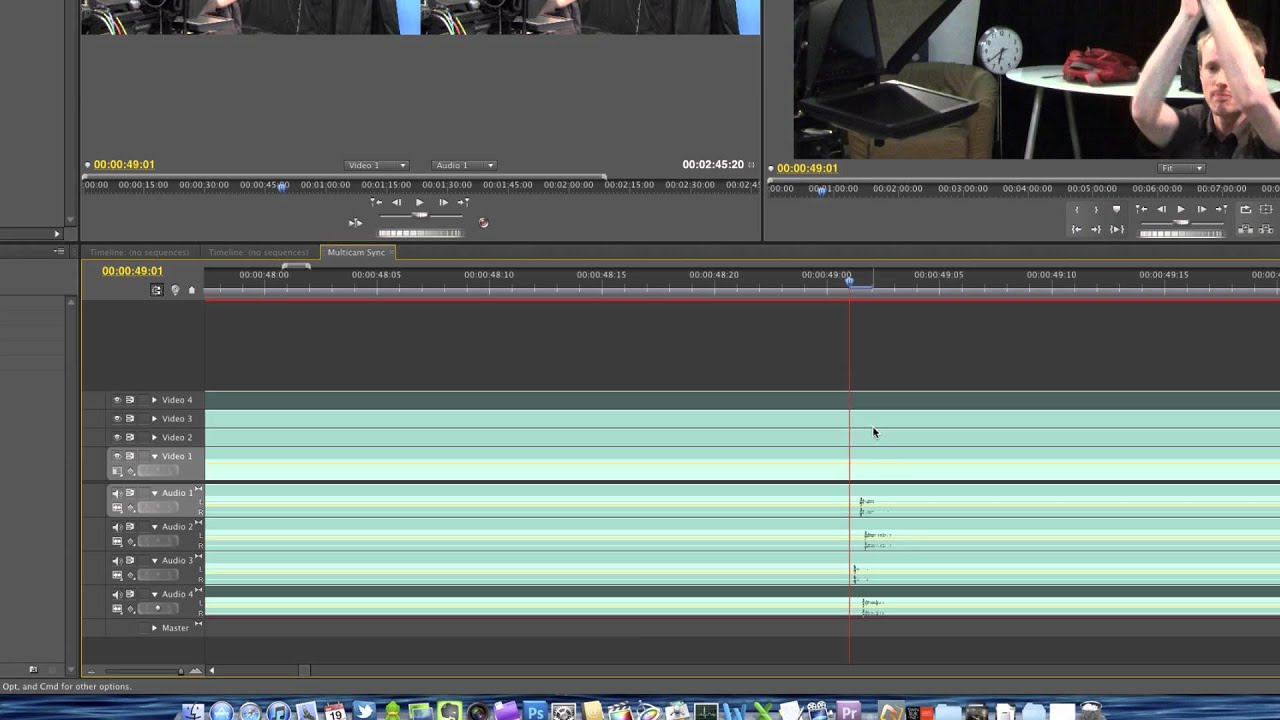Image resolution: width=1280 pixels, height=720 pixels.
Task: Toggle Video 3 track output eye
Action: click(117, 419)
